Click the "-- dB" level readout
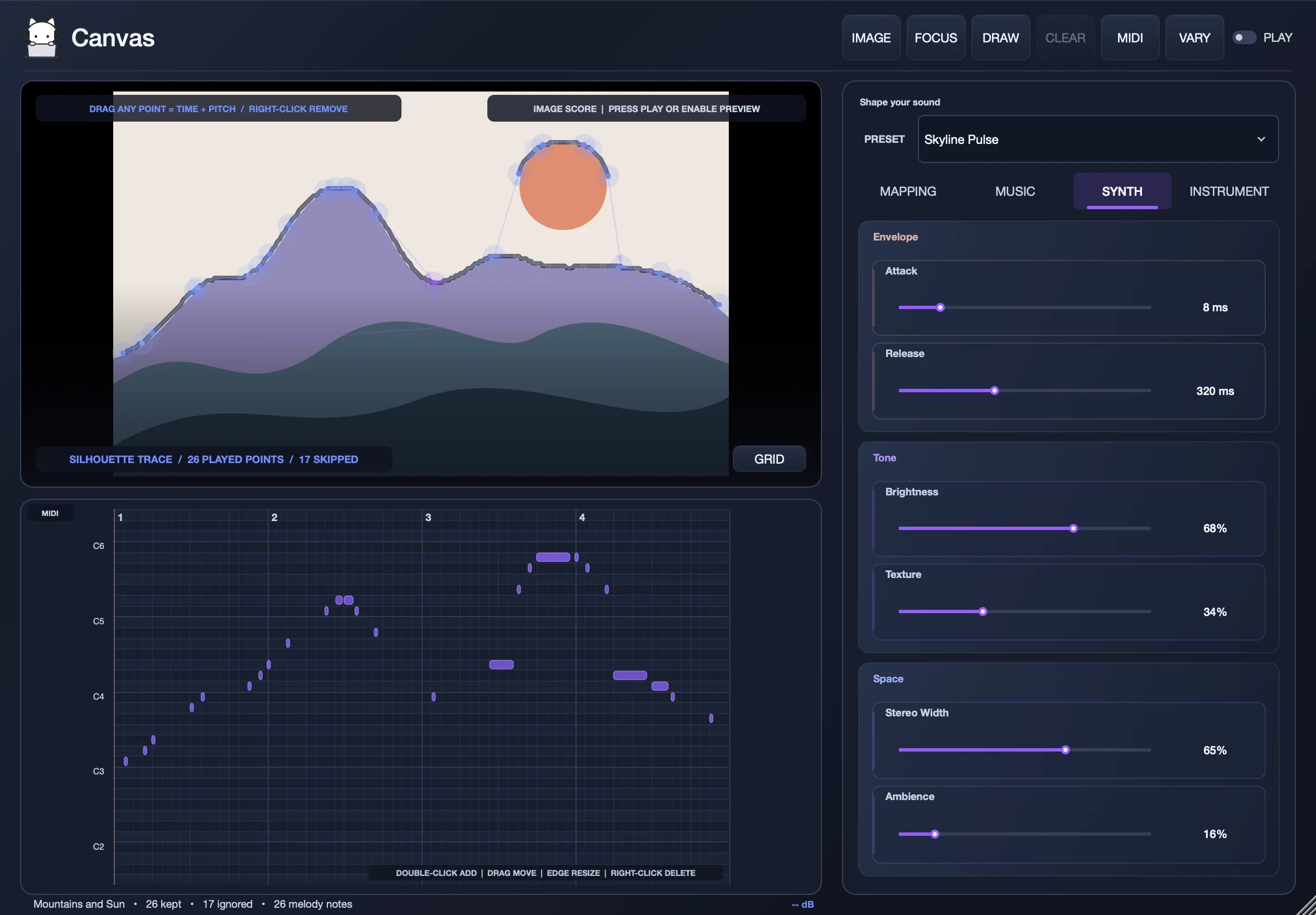 click(x=802, y=904)
